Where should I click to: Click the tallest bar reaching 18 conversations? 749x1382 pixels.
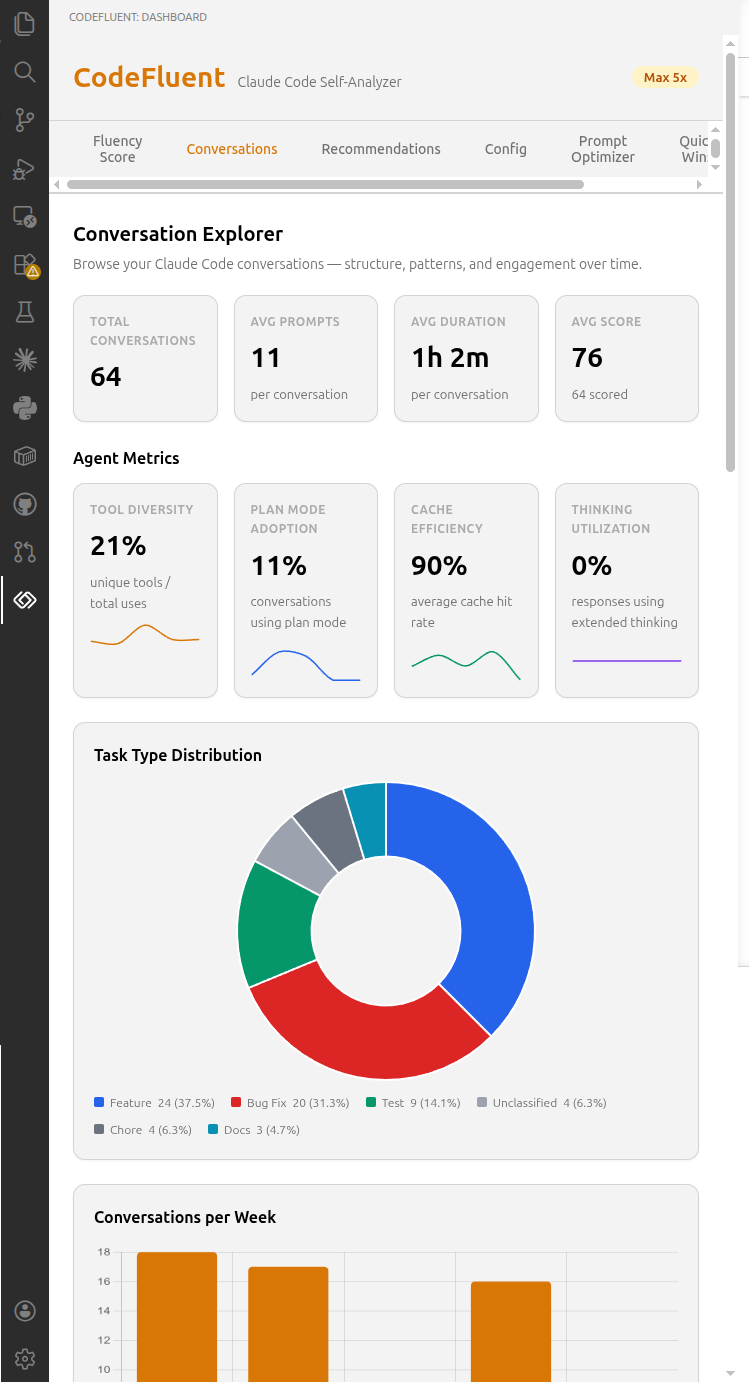pos(177,1316)
